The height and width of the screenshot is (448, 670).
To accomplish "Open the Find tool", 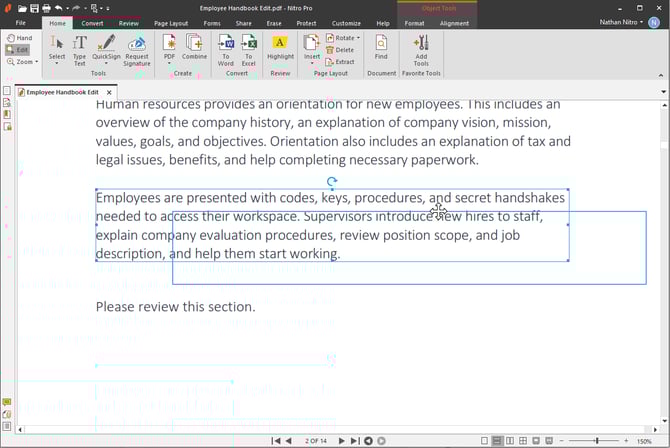I will (x=381, y=47).
